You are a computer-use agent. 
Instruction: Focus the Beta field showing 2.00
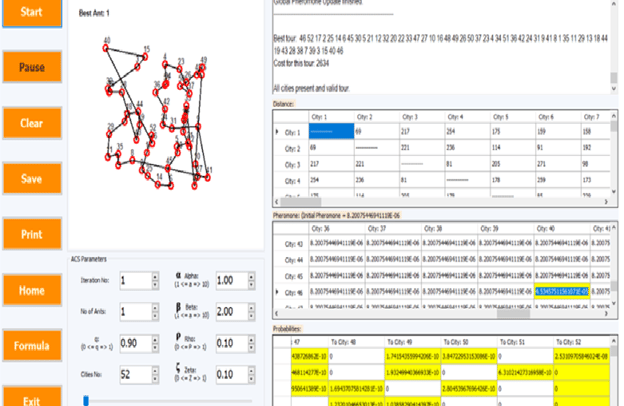(x=232, y=312)
